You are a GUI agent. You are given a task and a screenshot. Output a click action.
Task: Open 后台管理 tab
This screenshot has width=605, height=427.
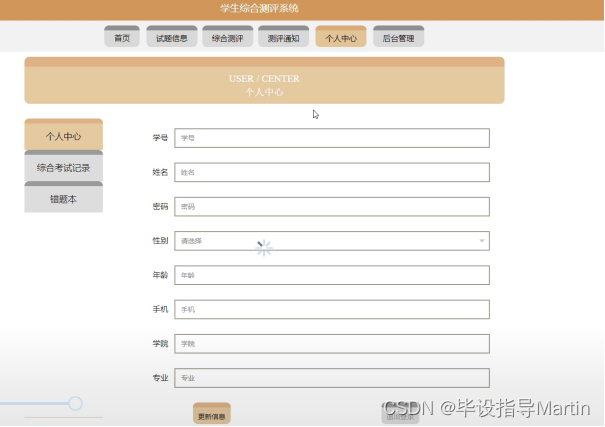pos(399,37)
